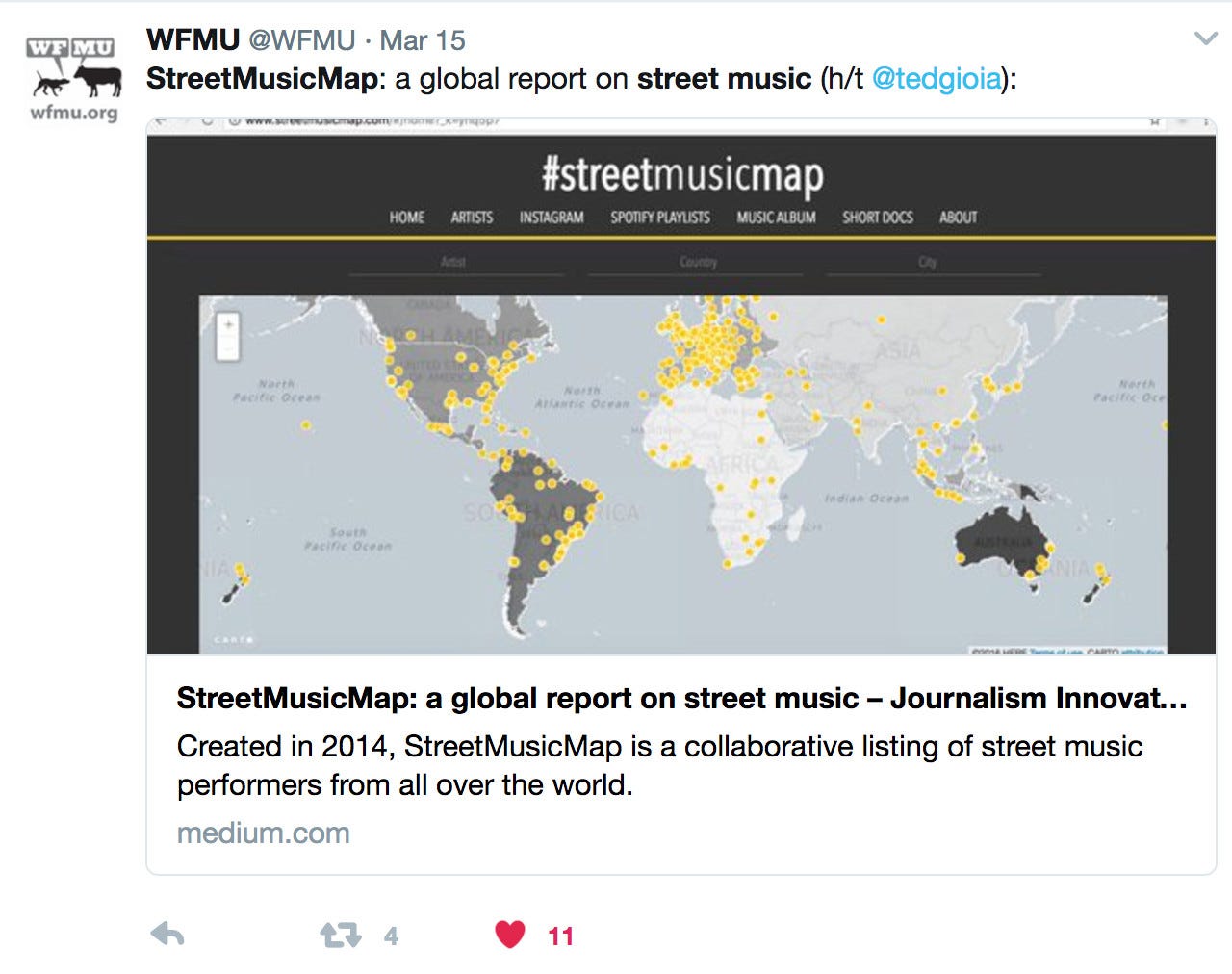Click the Artist filter field
1232x974 pixels.
455,262
